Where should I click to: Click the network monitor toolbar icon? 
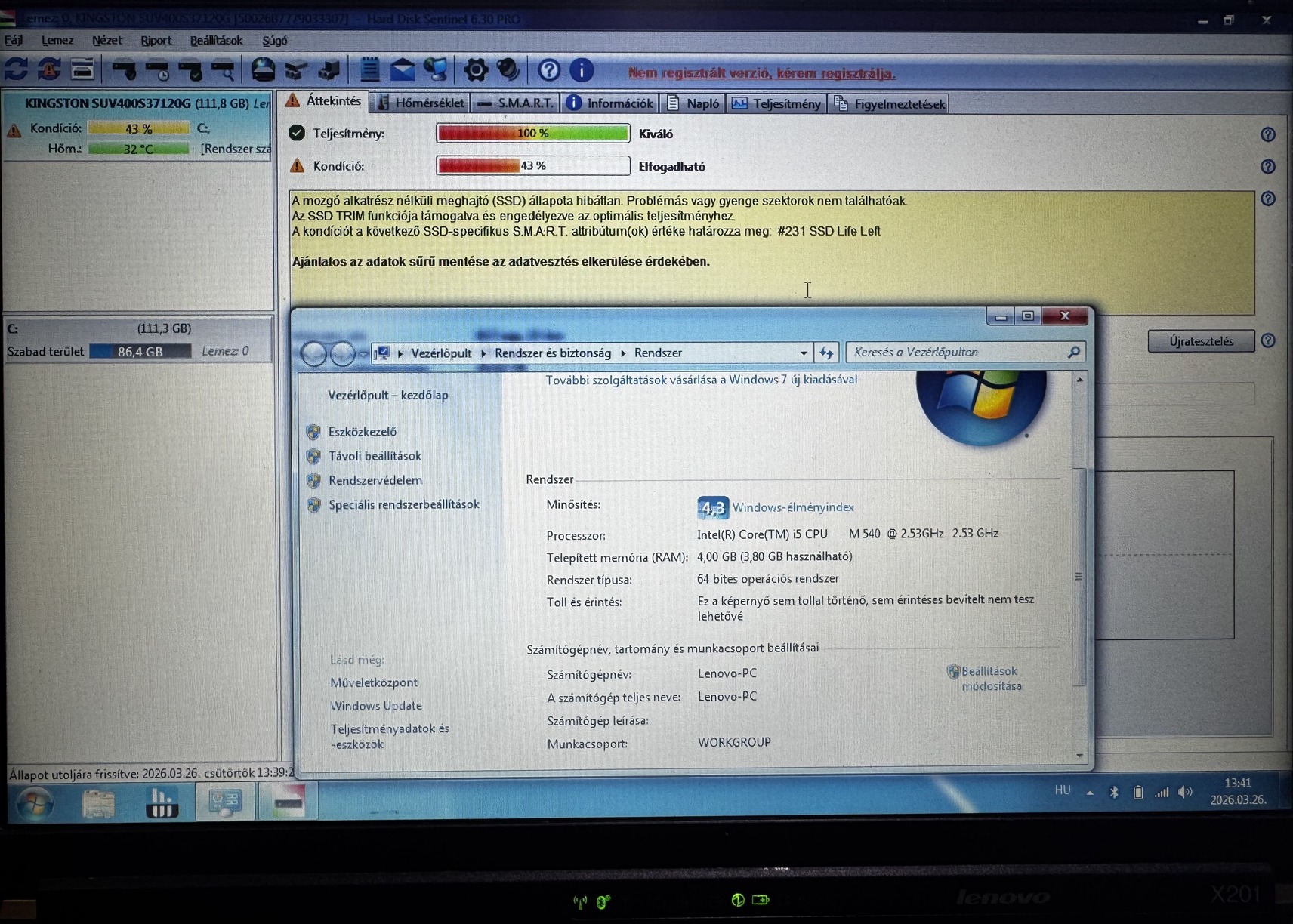pyautogui.click(x=436, y=70)
